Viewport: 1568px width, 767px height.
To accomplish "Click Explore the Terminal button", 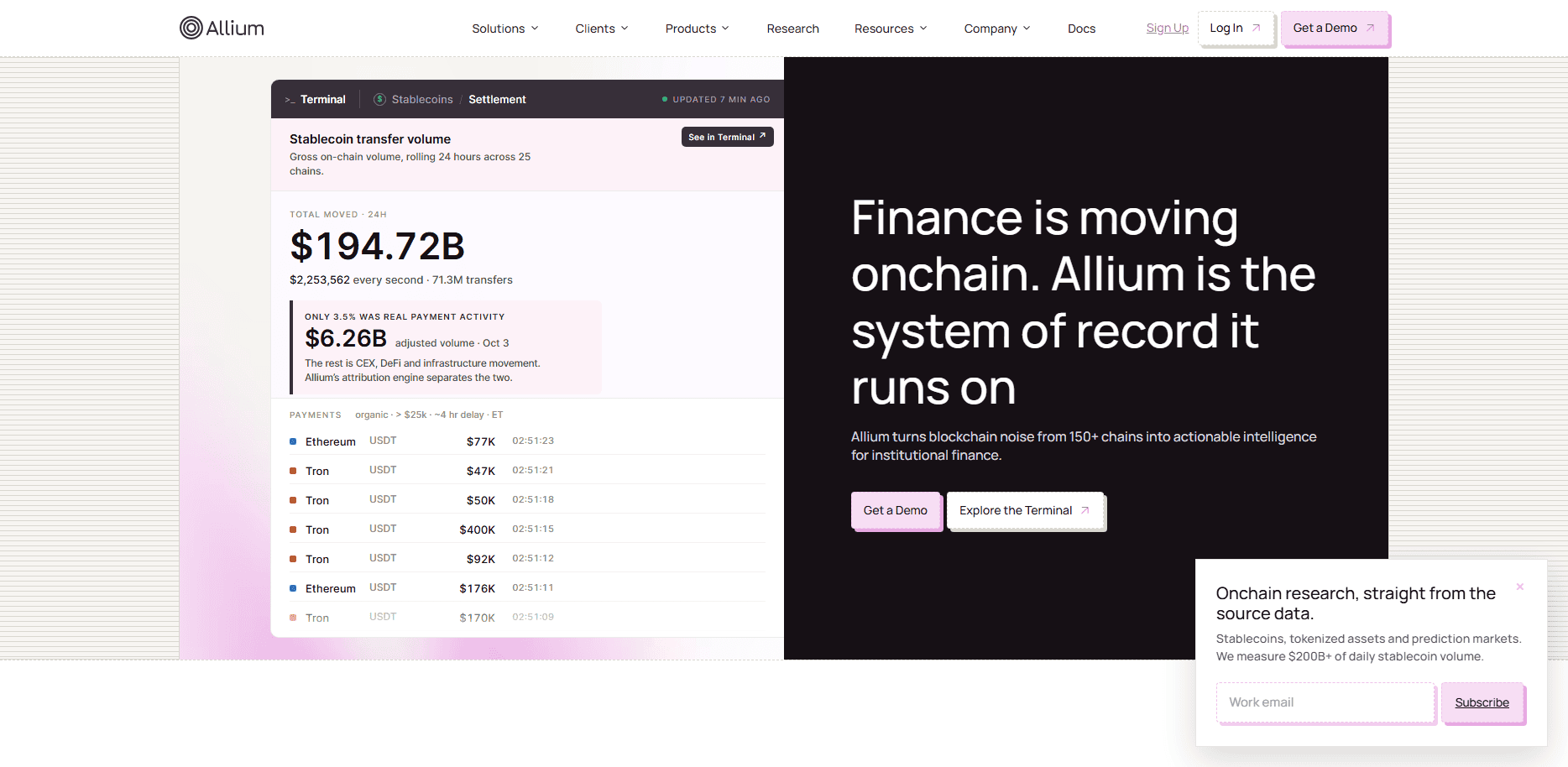I will 1025,510.
